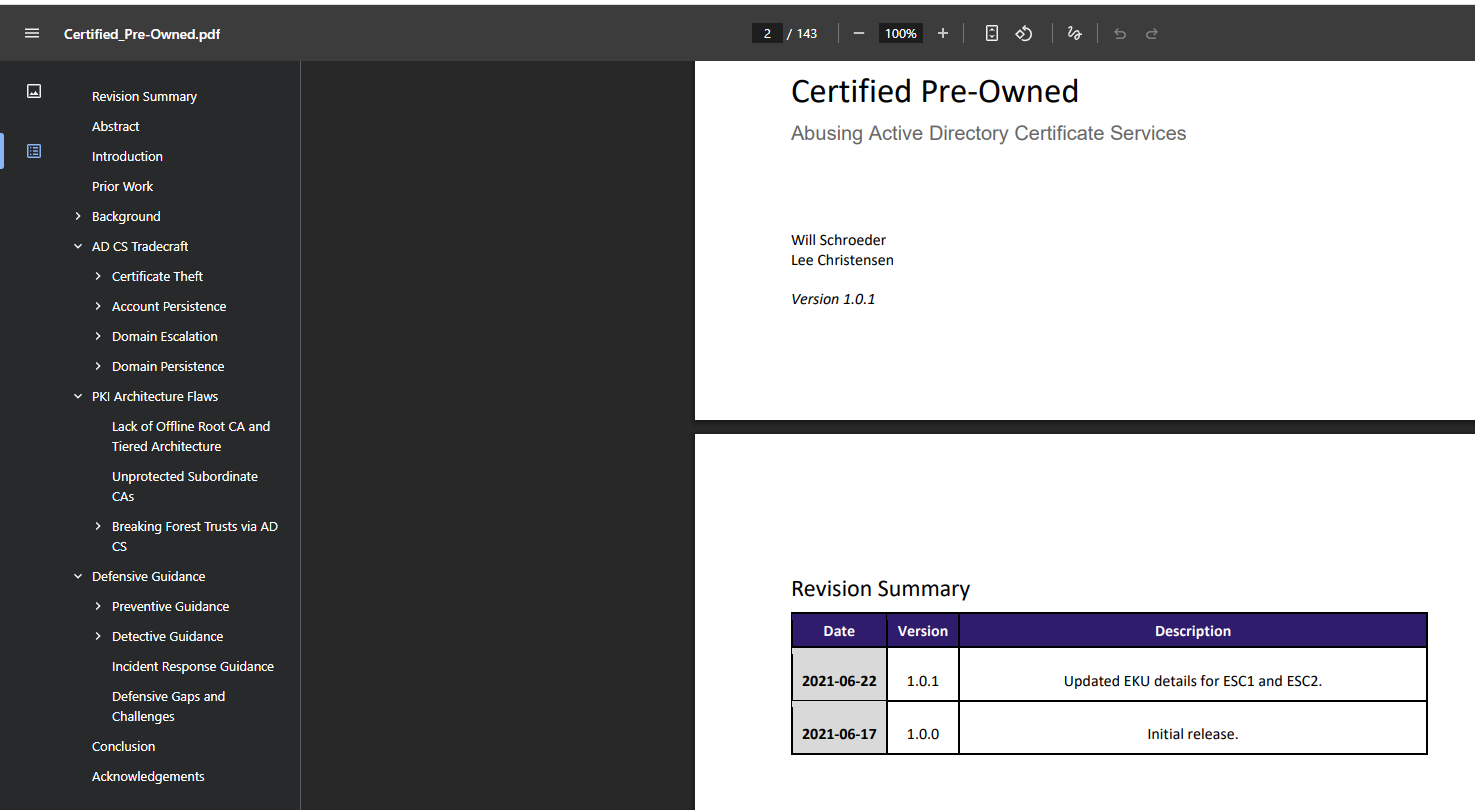This screenshot has width=1475, height=810.
Task: Click the Certified Pre-Owned document heading
Action: point(935,91)
